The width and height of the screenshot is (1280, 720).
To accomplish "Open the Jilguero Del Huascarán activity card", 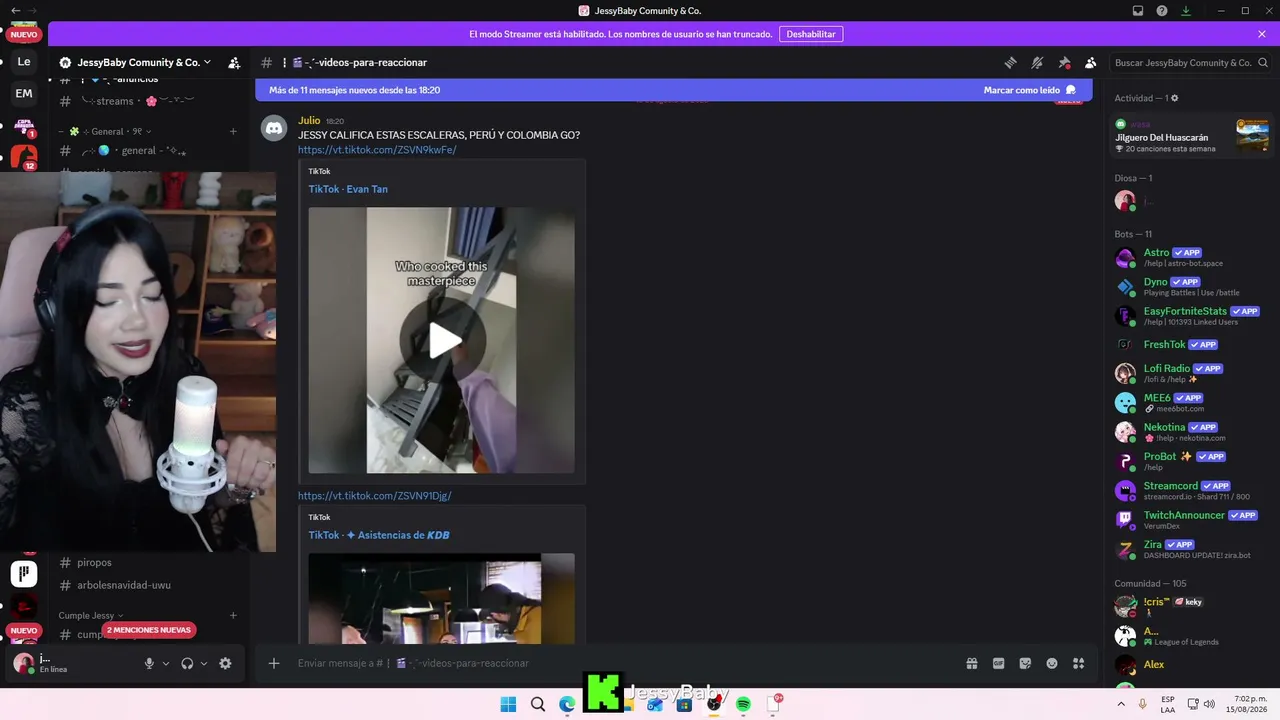I will point(1192,136).
